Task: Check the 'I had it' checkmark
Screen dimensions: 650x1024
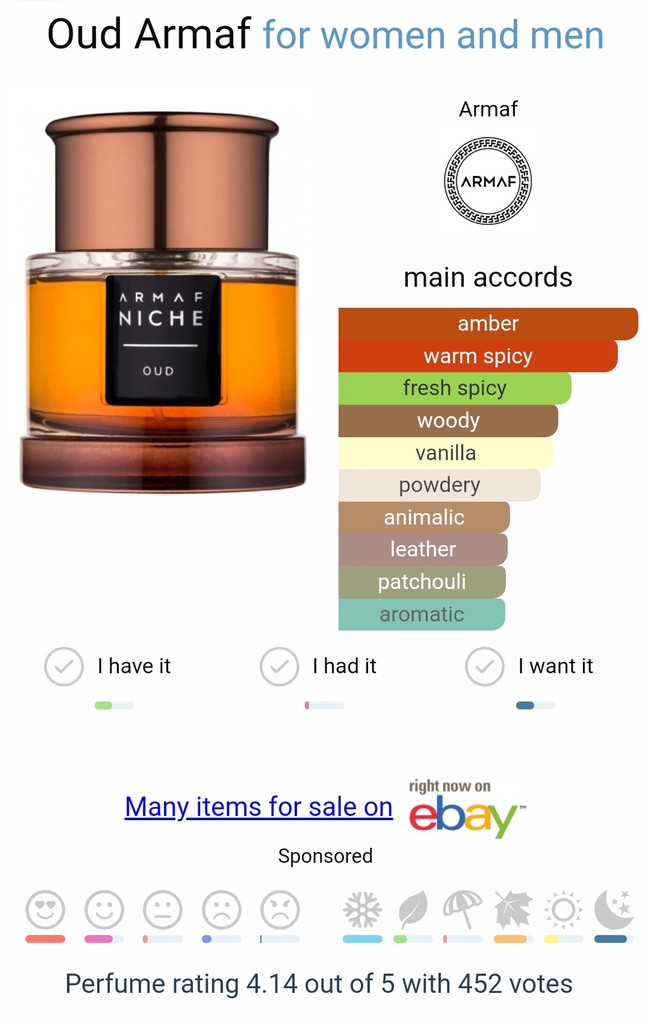Action: pyautogui.click(x=279, y=666)
